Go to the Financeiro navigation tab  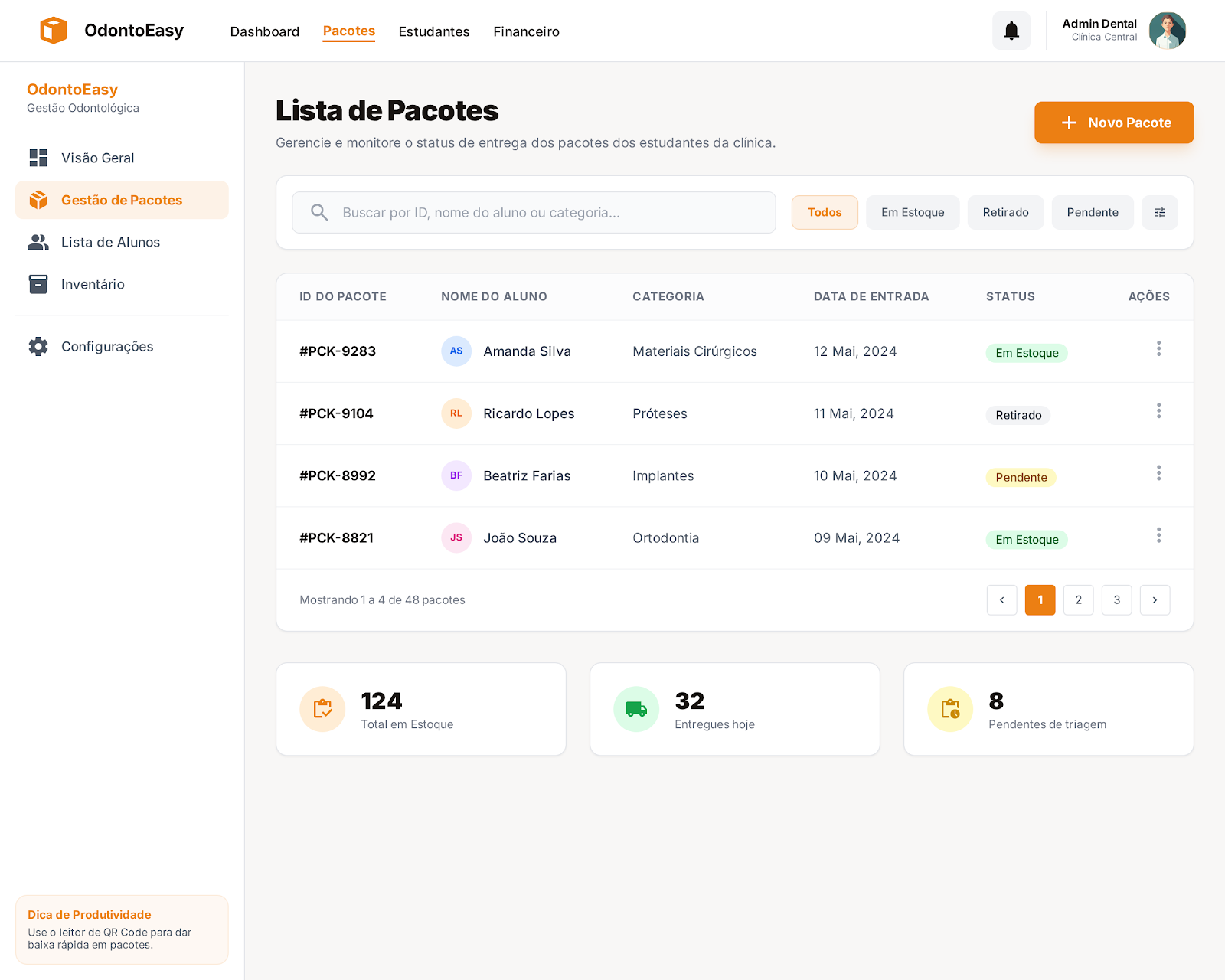coord(526,31)
